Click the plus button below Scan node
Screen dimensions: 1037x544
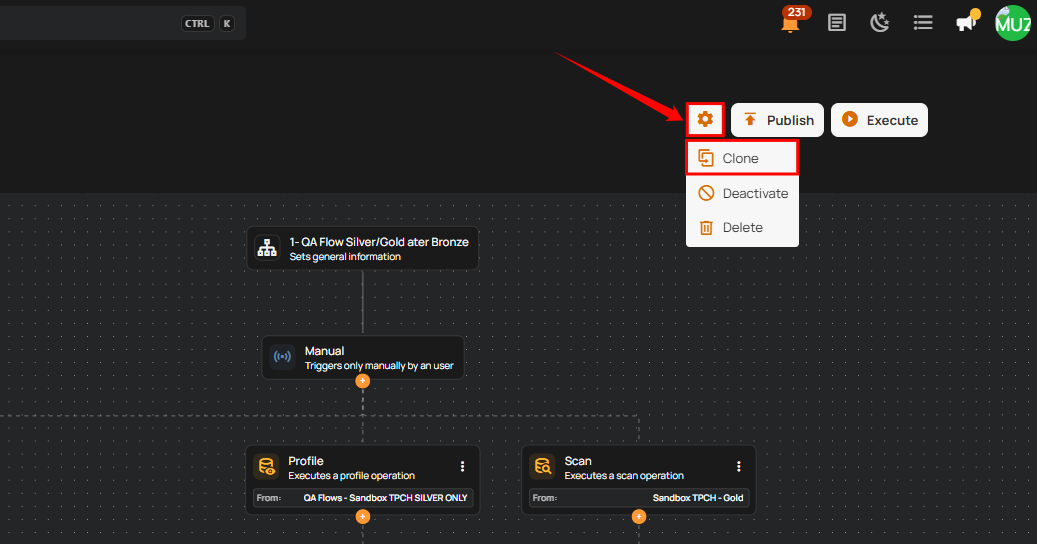(639, 517)
